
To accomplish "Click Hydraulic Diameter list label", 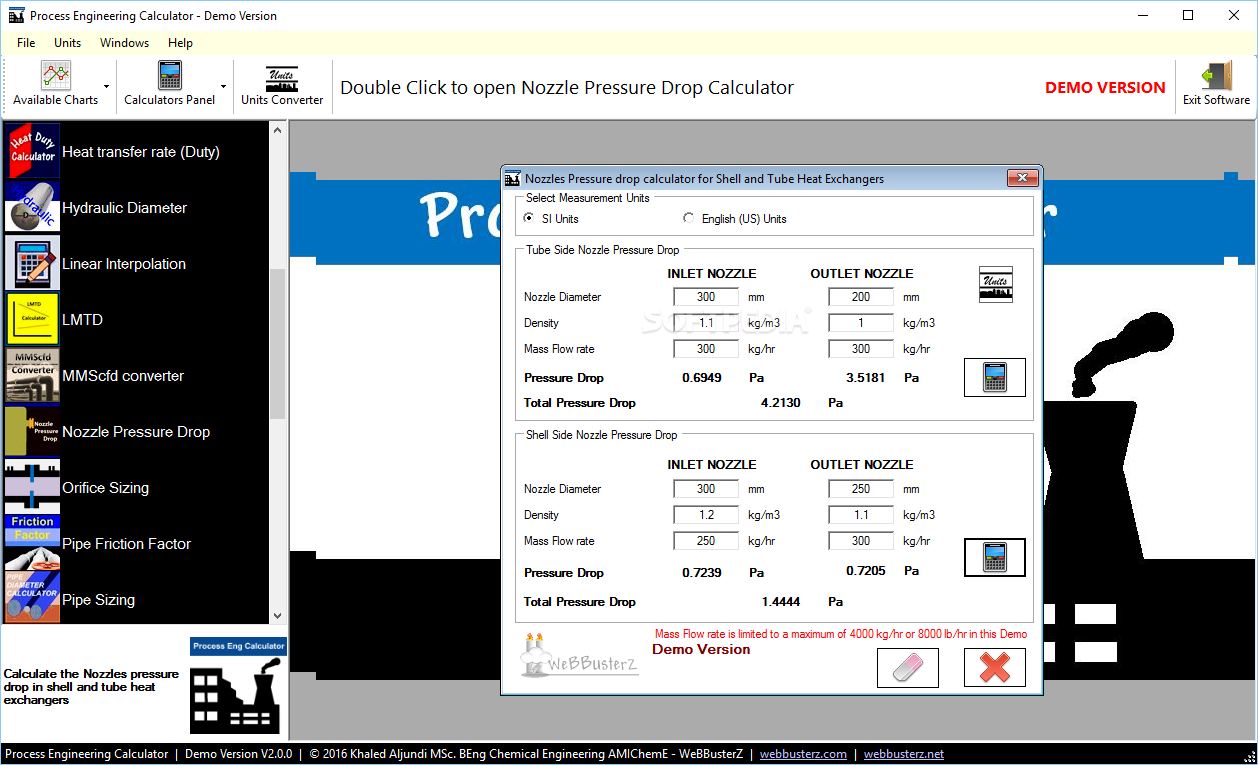I will pos(125,208).
